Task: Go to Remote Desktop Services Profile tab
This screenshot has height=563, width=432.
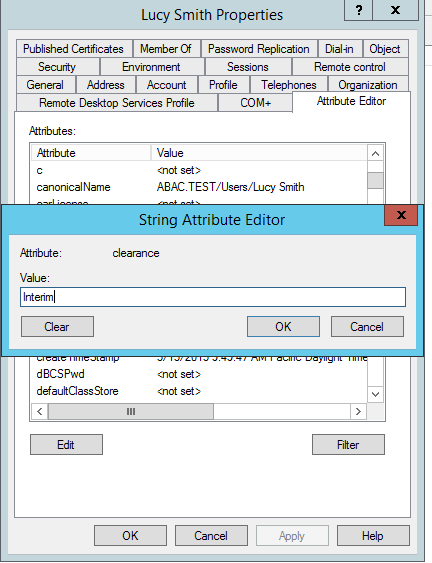Action: coord(117,103)
